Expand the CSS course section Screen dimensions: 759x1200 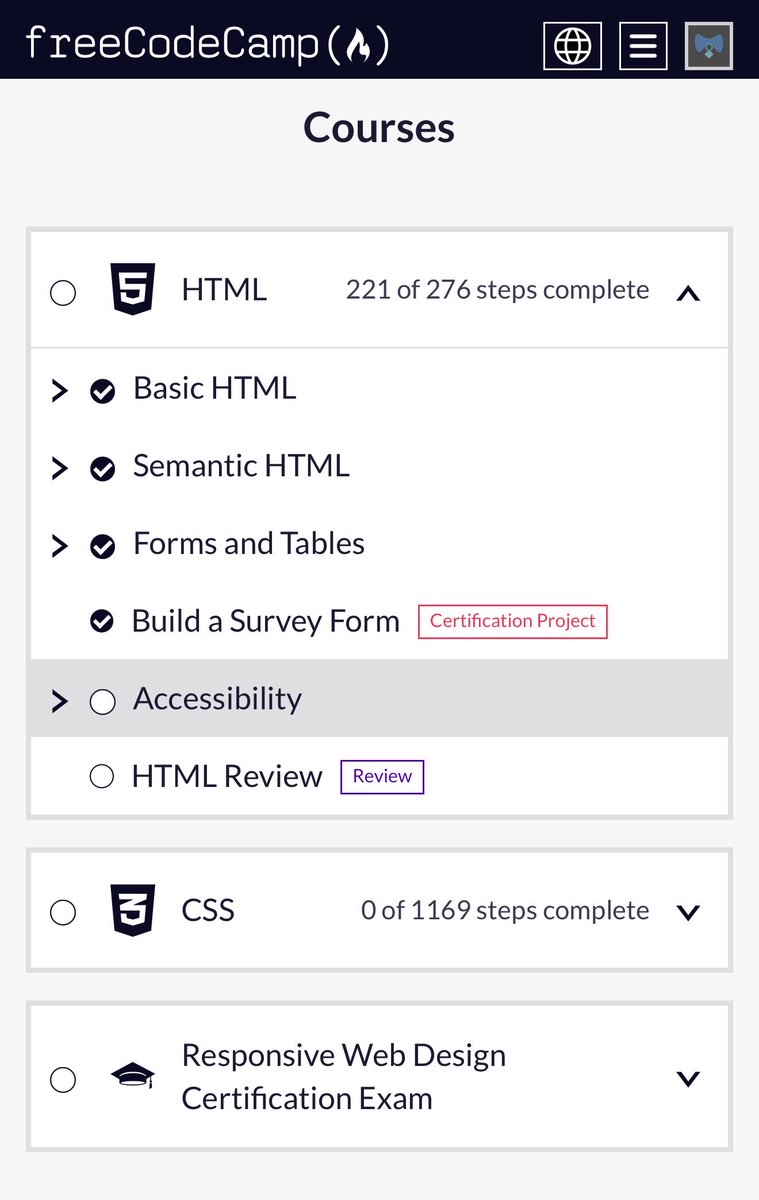coord(688,912)
